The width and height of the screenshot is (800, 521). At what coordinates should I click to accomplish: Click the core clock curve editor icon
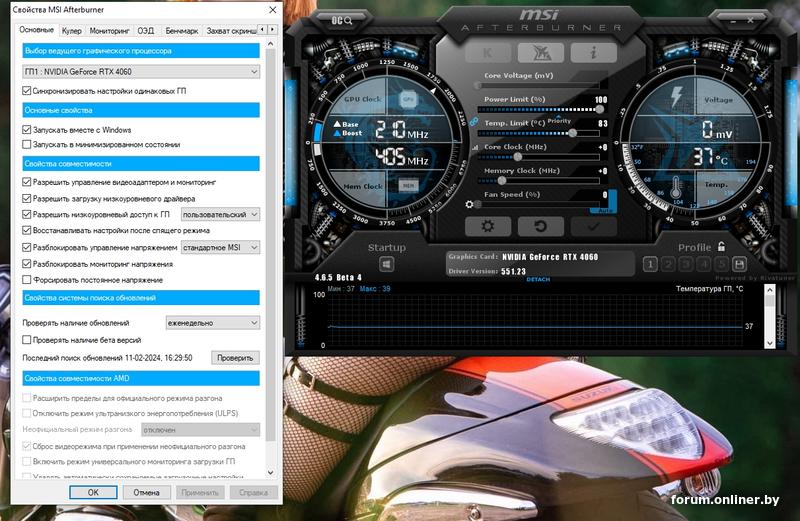tap(475, 147)
